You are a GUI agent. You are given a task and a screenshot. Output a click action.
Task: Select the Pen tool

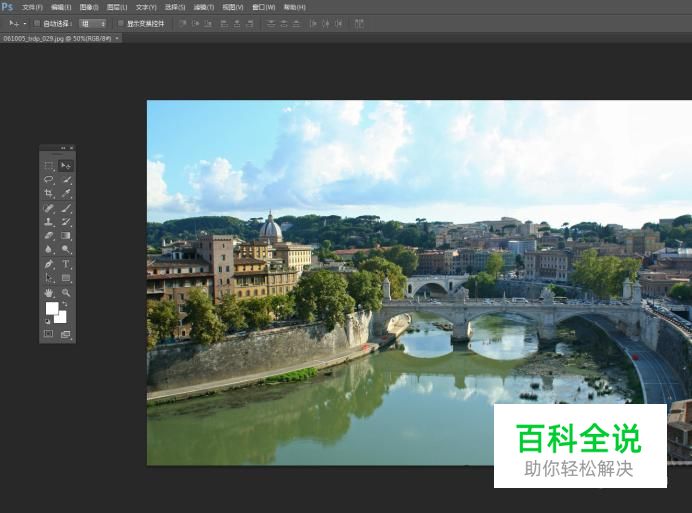pyautogui.click(x=49, y=264)
